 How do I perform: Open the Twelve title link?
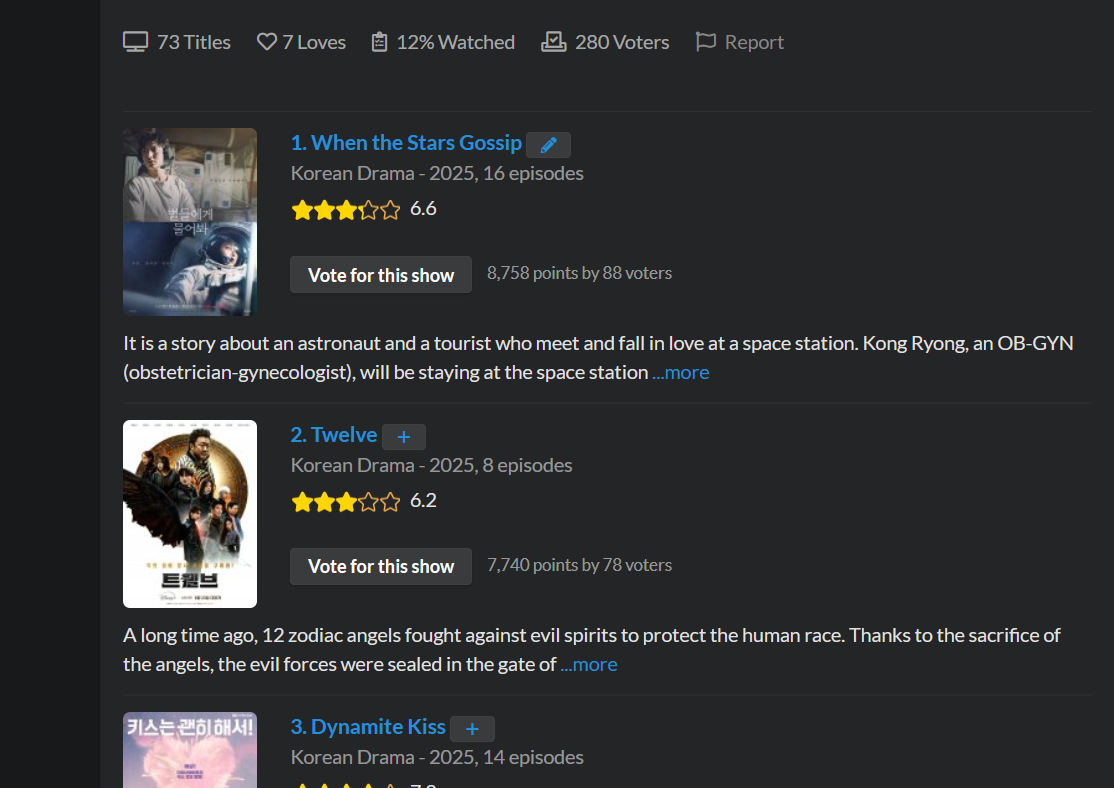tap(334, 435)
